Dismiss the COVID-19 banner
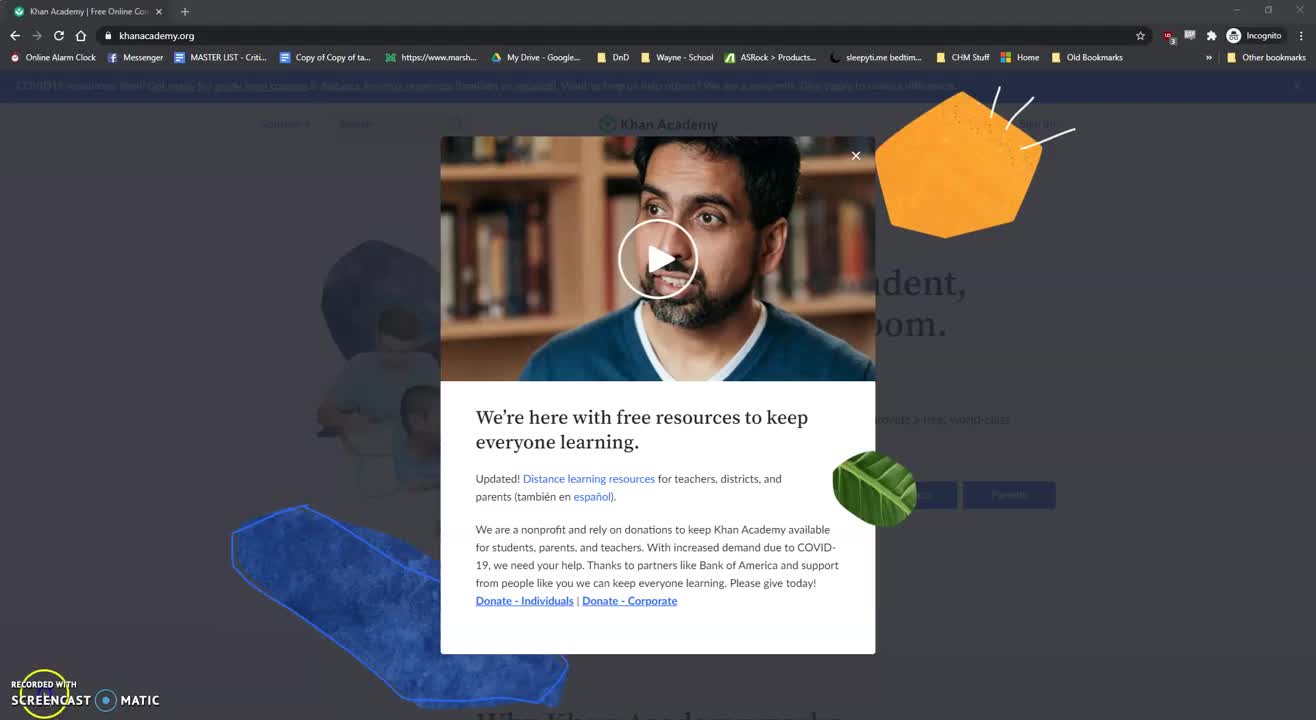 click(1296, 86)
